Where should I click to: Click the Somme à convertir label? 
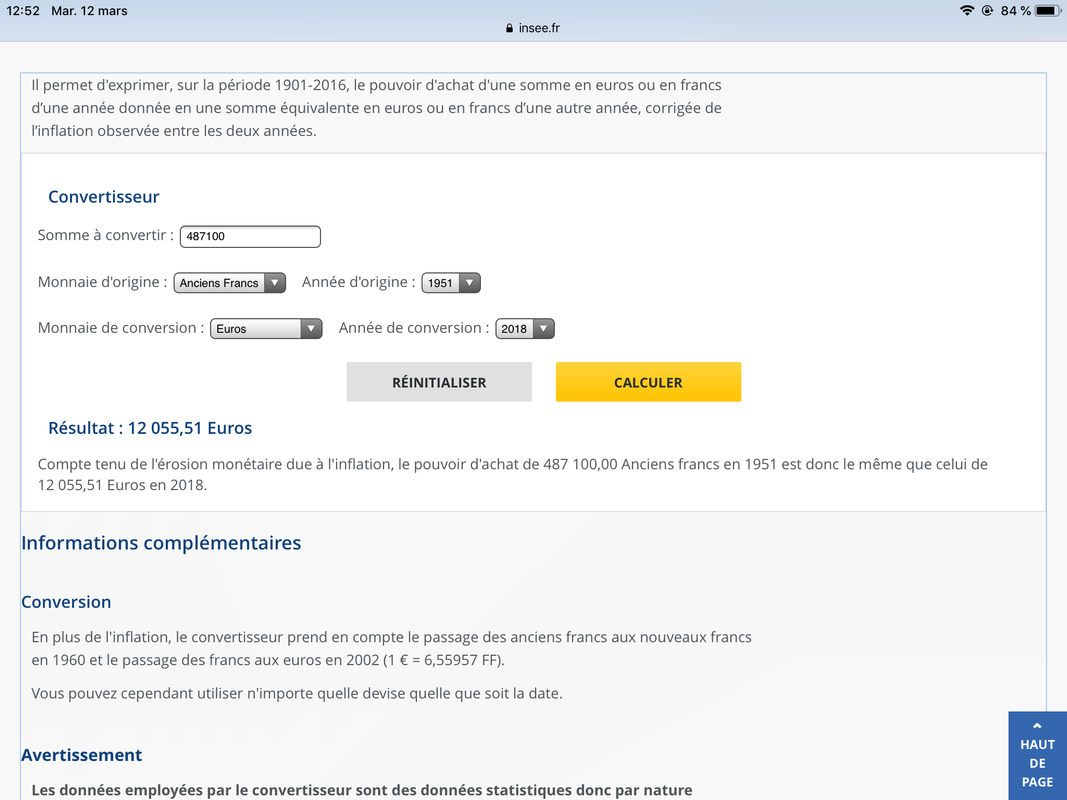point(105,235)
